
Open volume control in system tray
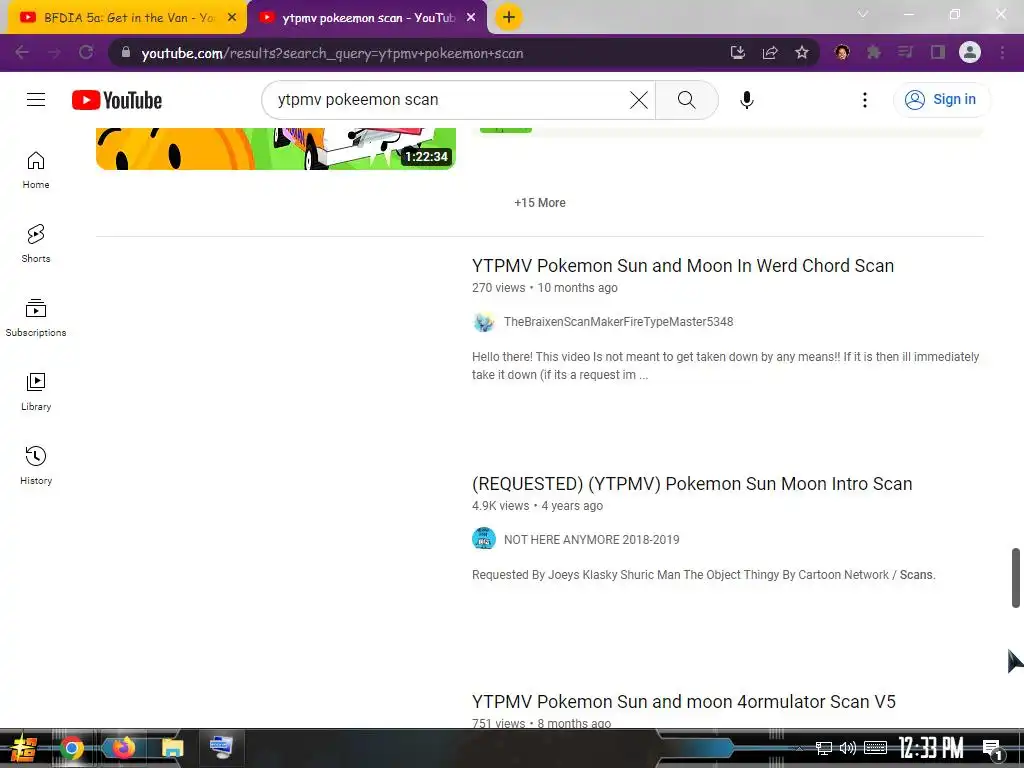[x=848, y=748]
